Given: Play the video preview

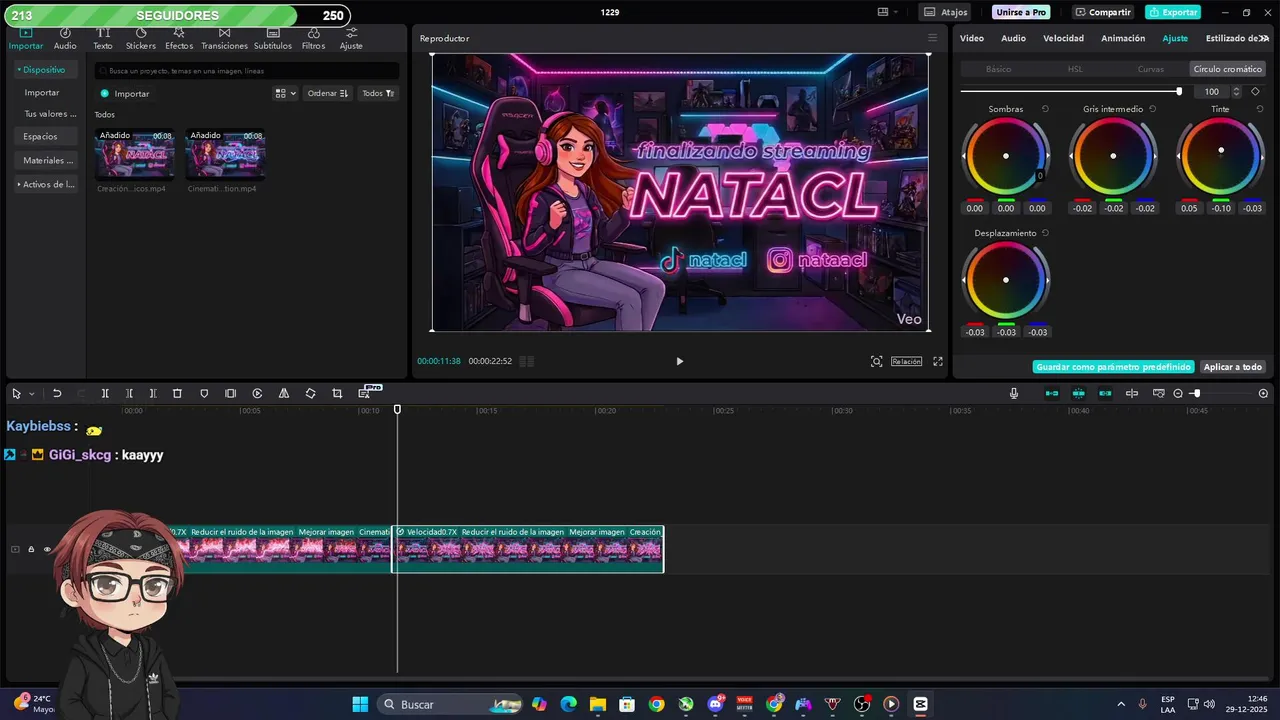Looking at the screenshot, I should click(680, 361).
